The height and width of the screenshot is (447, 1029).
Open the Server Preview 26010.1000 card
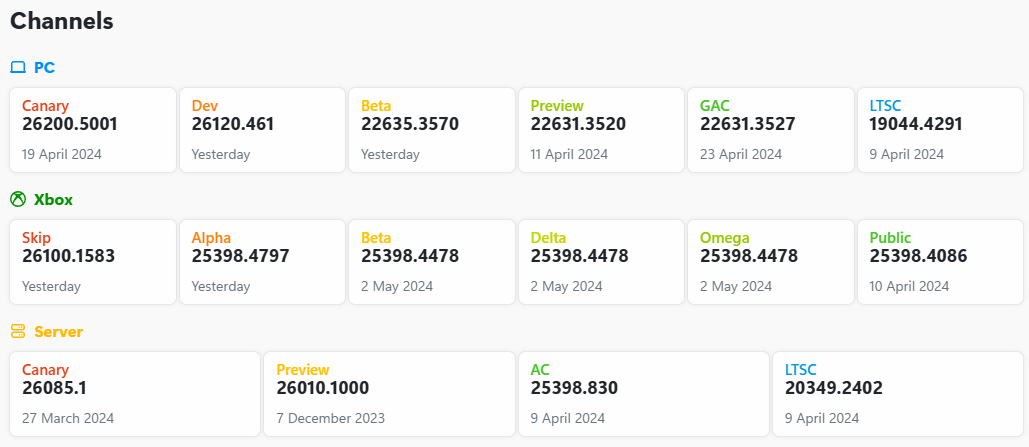pos(390,394)
